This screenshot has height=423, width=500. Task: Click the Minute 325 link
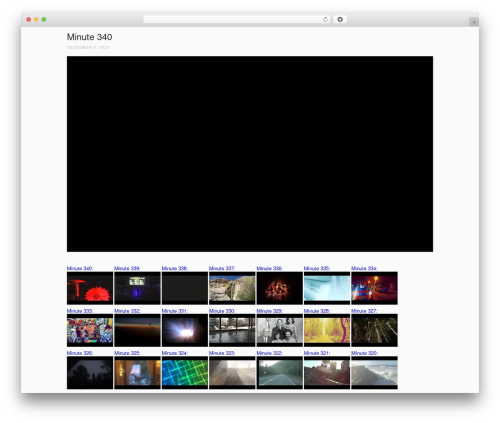pyautogui.click(x=127, y=353)
